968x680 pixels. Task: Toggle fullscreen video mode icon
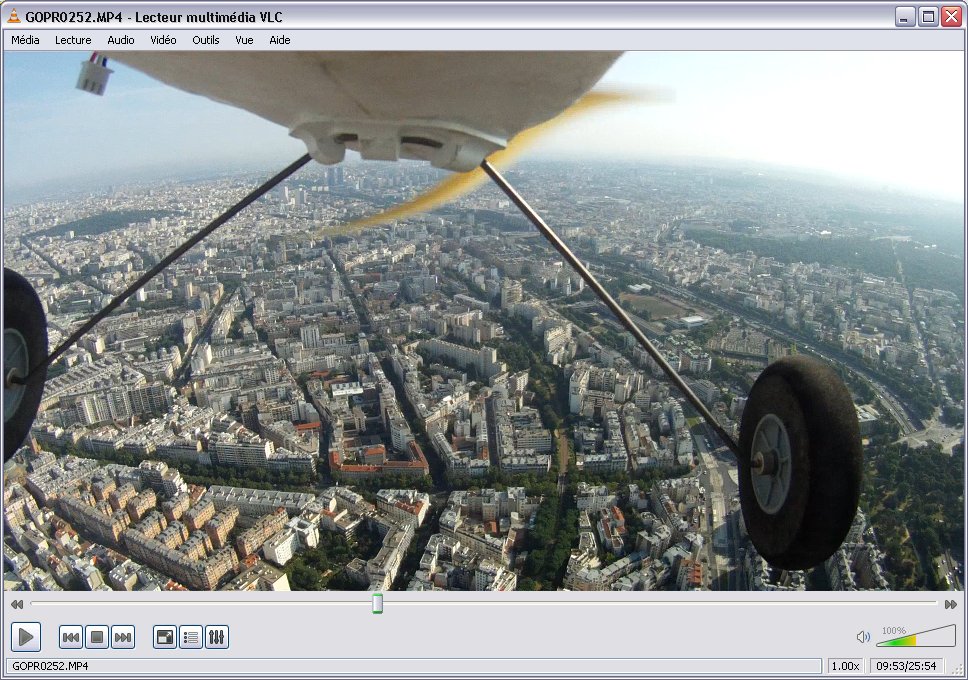[x=165, y=637]
